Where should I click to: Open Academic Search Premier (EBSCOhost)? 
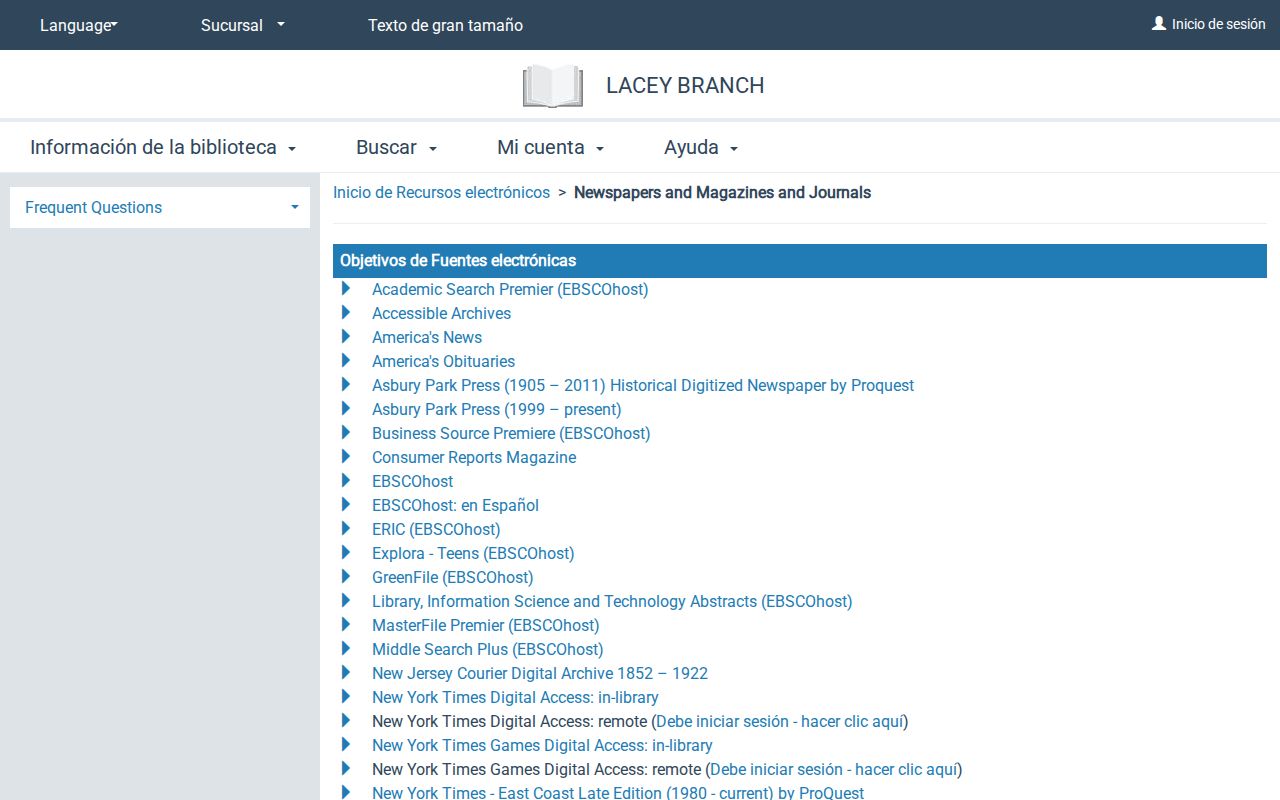pyautogui.click(x=510, y=289)
